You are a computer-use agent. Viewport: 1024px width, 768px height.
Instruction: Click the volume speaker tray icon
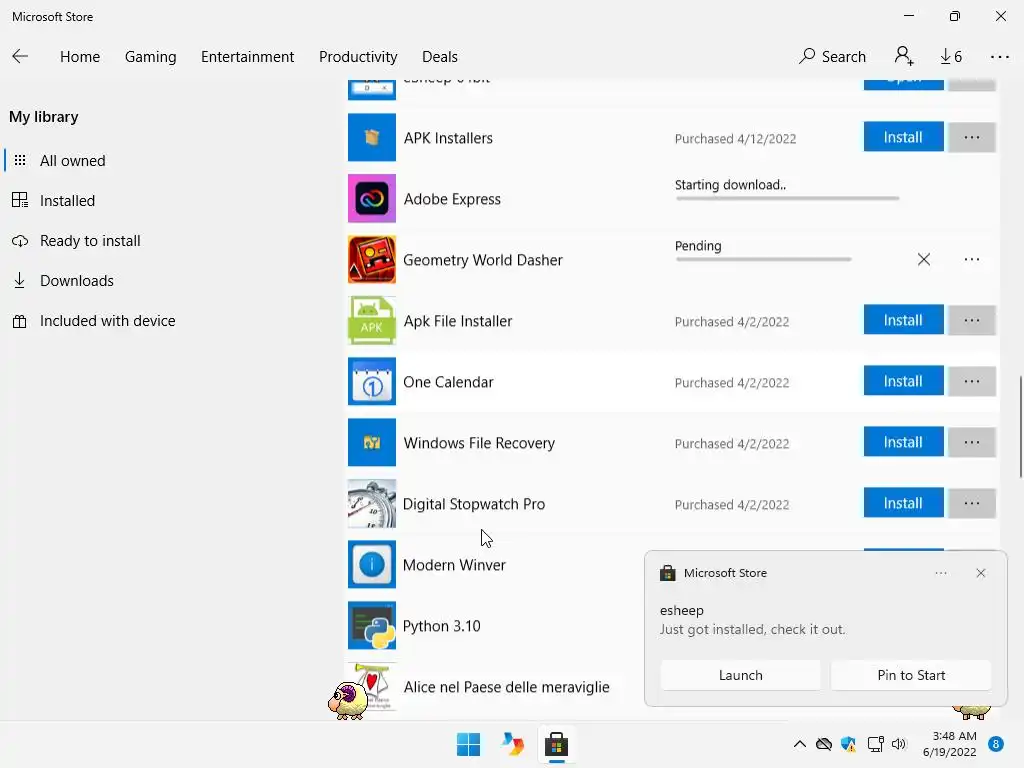pyautogui.click(x=899, y=744)
